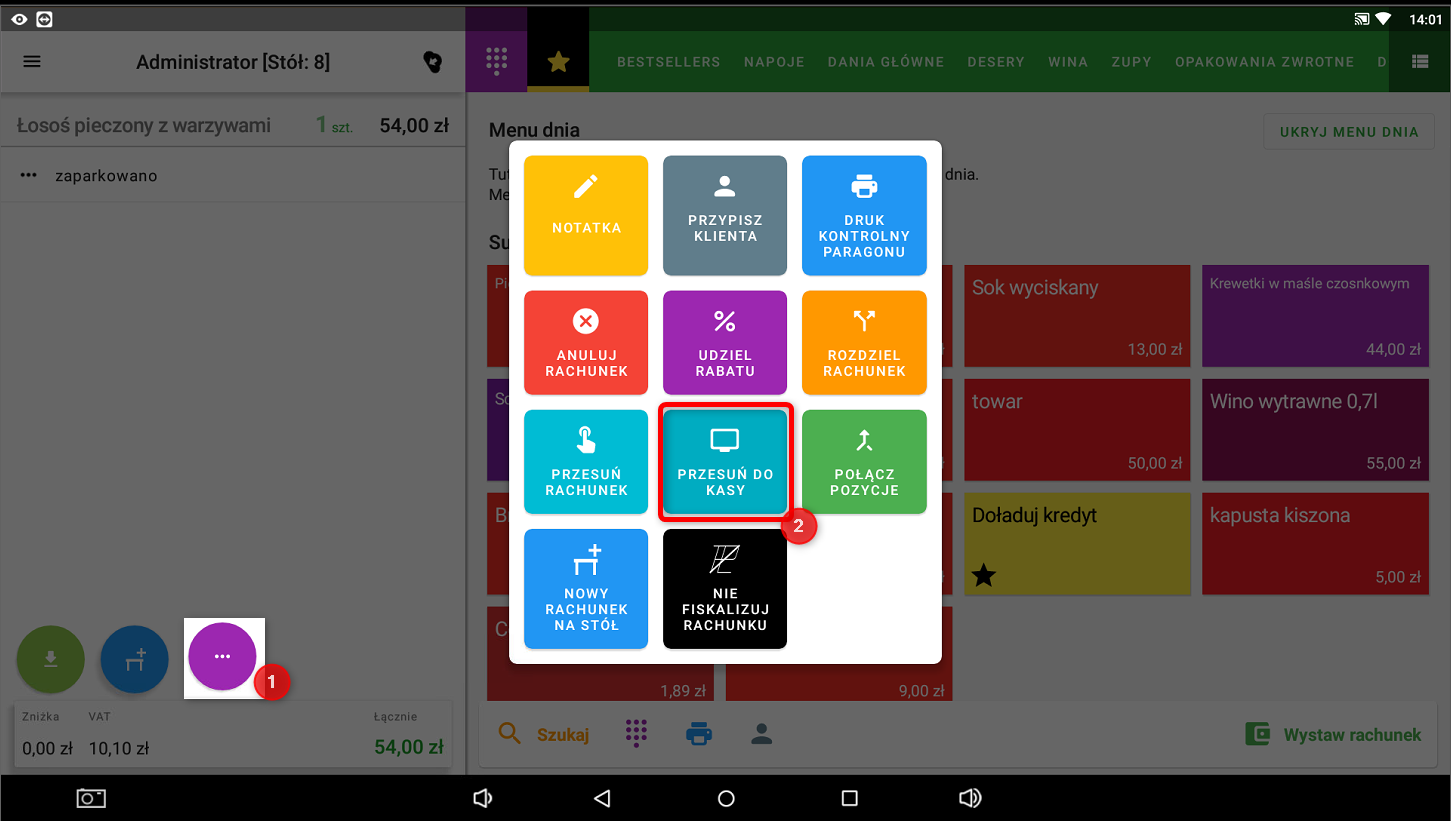The width and height of the screenshot is (1451, 821).
Task: Expand the zaparkowano item options dots
Action: click(29, 176)
